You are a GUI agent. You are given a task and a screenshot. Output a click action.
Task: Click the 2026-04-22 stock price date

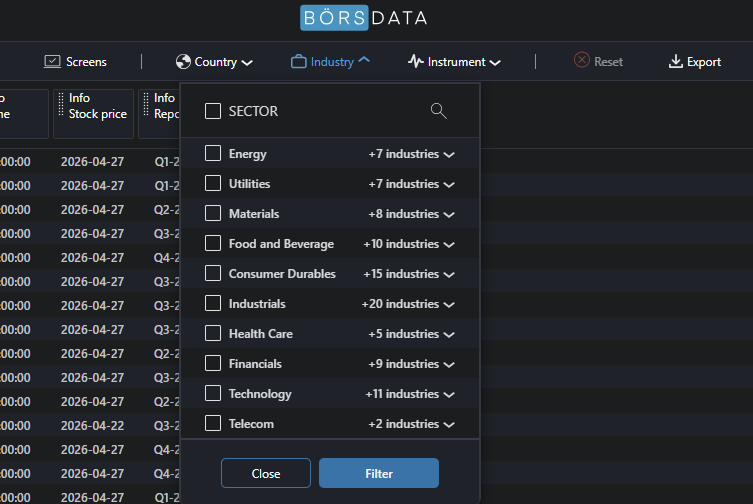(92, 426)
